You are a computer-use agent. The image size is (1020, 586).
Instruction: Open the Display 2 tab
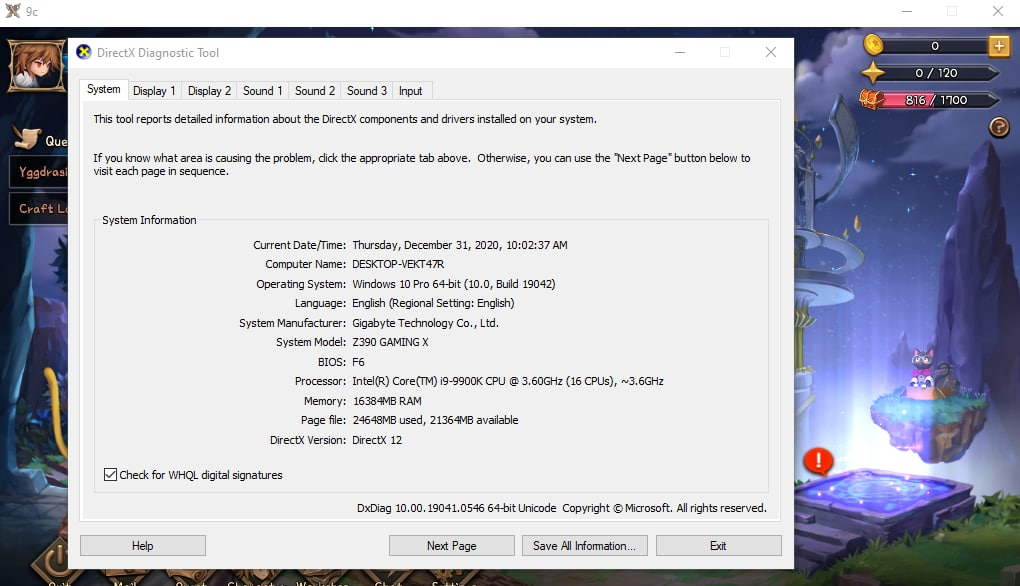(209, 91)
